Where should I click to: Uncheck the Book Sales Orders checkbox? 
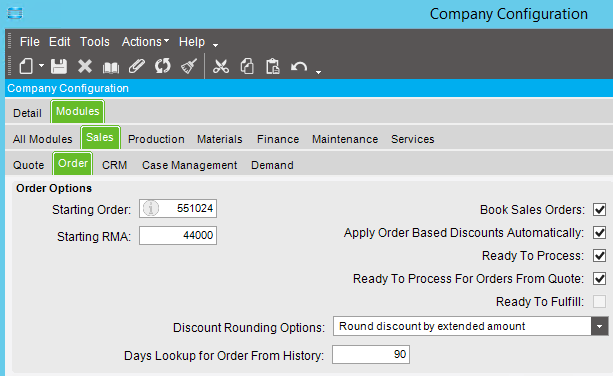click(599, 209)
